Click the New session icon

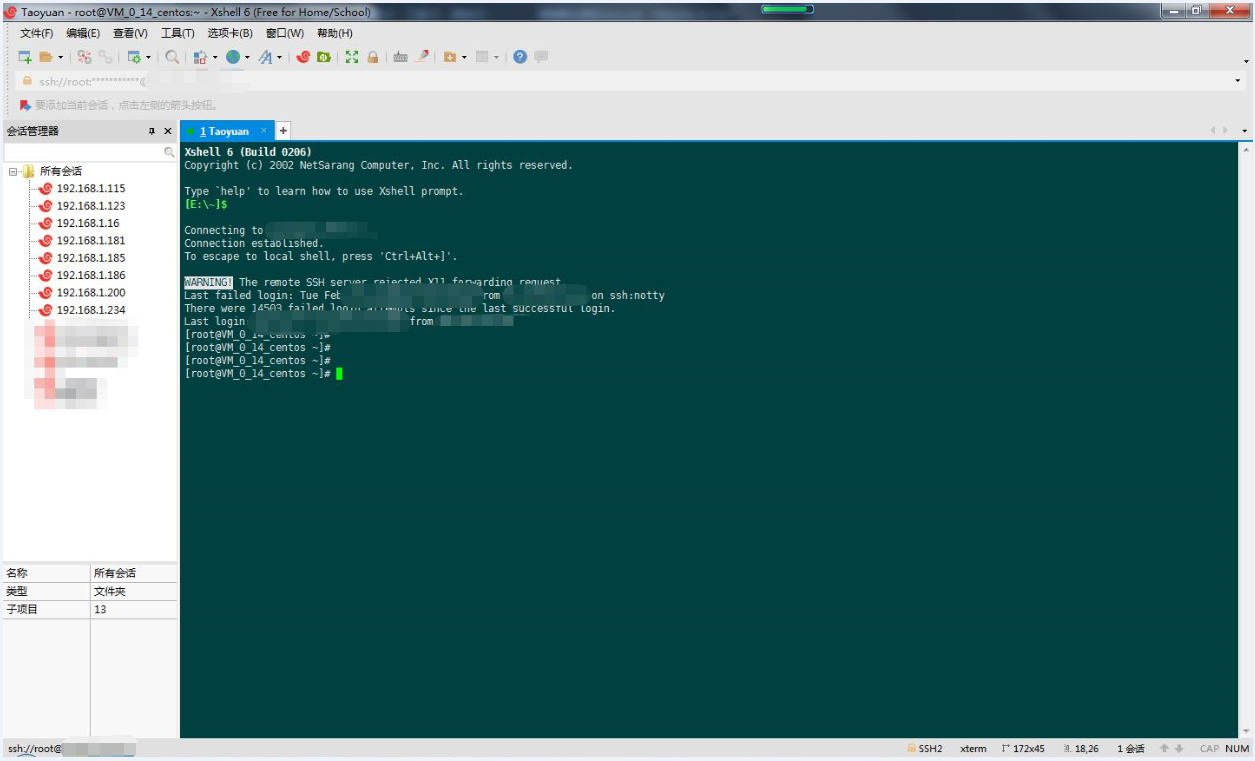pos(25,57)
